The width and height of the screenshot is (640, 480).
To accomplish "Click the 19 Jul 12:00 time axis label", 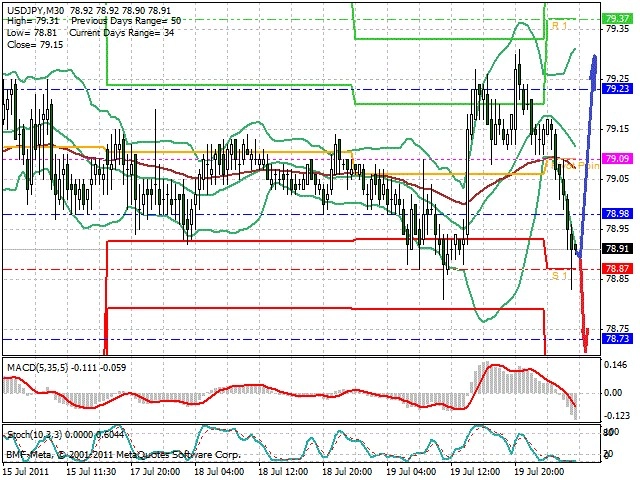I will tap(476, 471).
